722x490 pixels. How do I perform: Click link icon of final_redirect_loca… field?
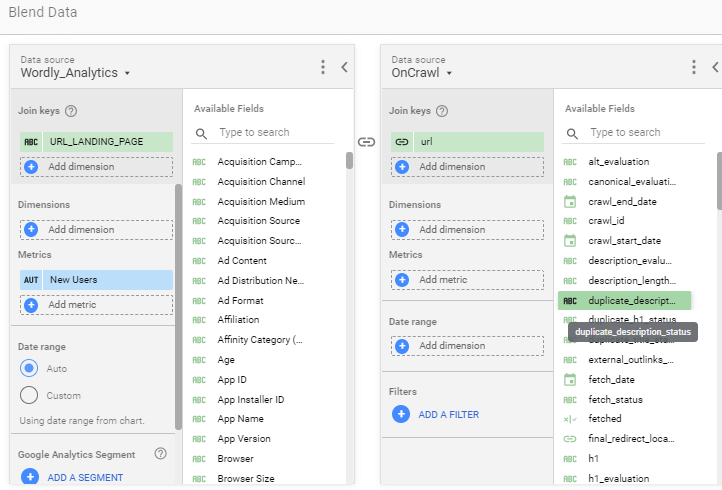[x=570, y=439]
